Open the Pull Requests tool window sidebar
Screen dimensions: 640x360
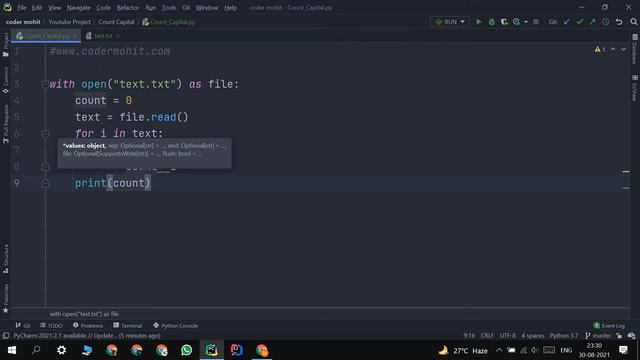5,124
